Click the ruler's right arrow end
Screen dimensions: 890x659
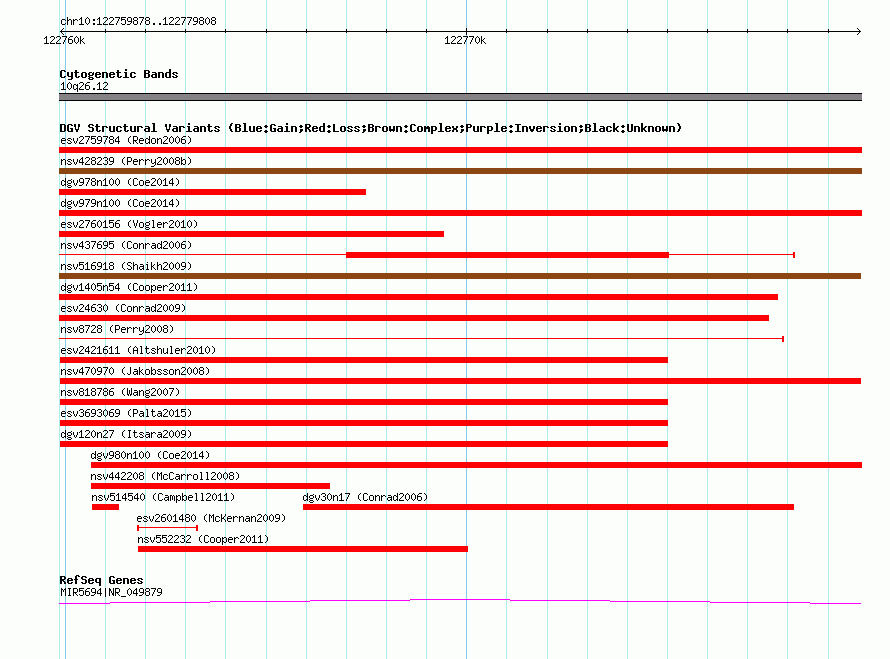859,31
